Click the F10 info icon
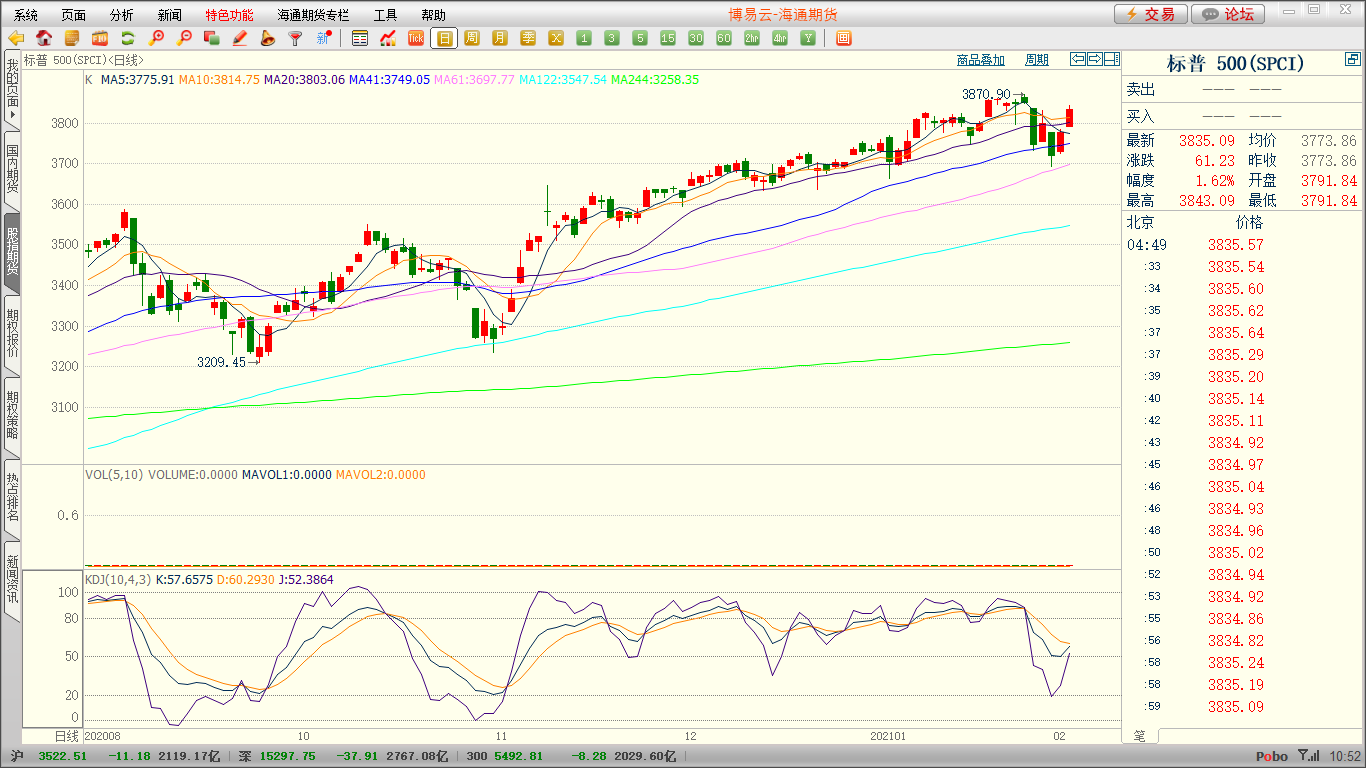The width and height of the screenshot is (1366, 768). pyautogui.click(x=100, y=38)
